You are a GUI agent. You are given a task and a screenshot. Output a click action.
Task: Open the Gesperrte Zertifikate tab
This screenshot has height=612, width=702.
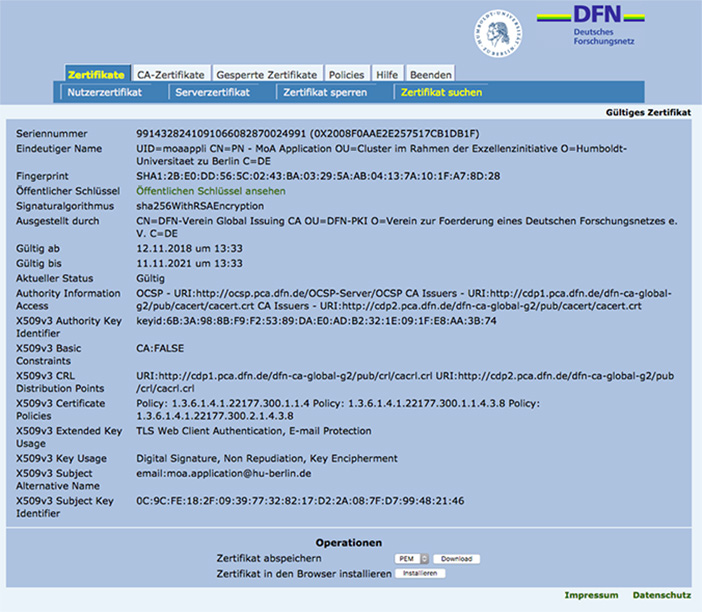point(267,75)
